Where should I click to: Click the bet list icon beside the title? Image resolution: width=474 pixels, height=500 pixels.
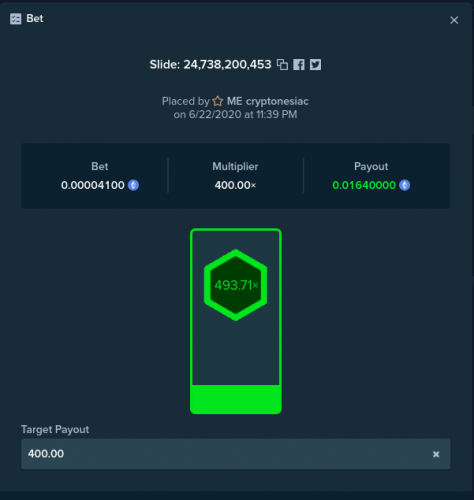pyautogui.click(x=15, y=19)
